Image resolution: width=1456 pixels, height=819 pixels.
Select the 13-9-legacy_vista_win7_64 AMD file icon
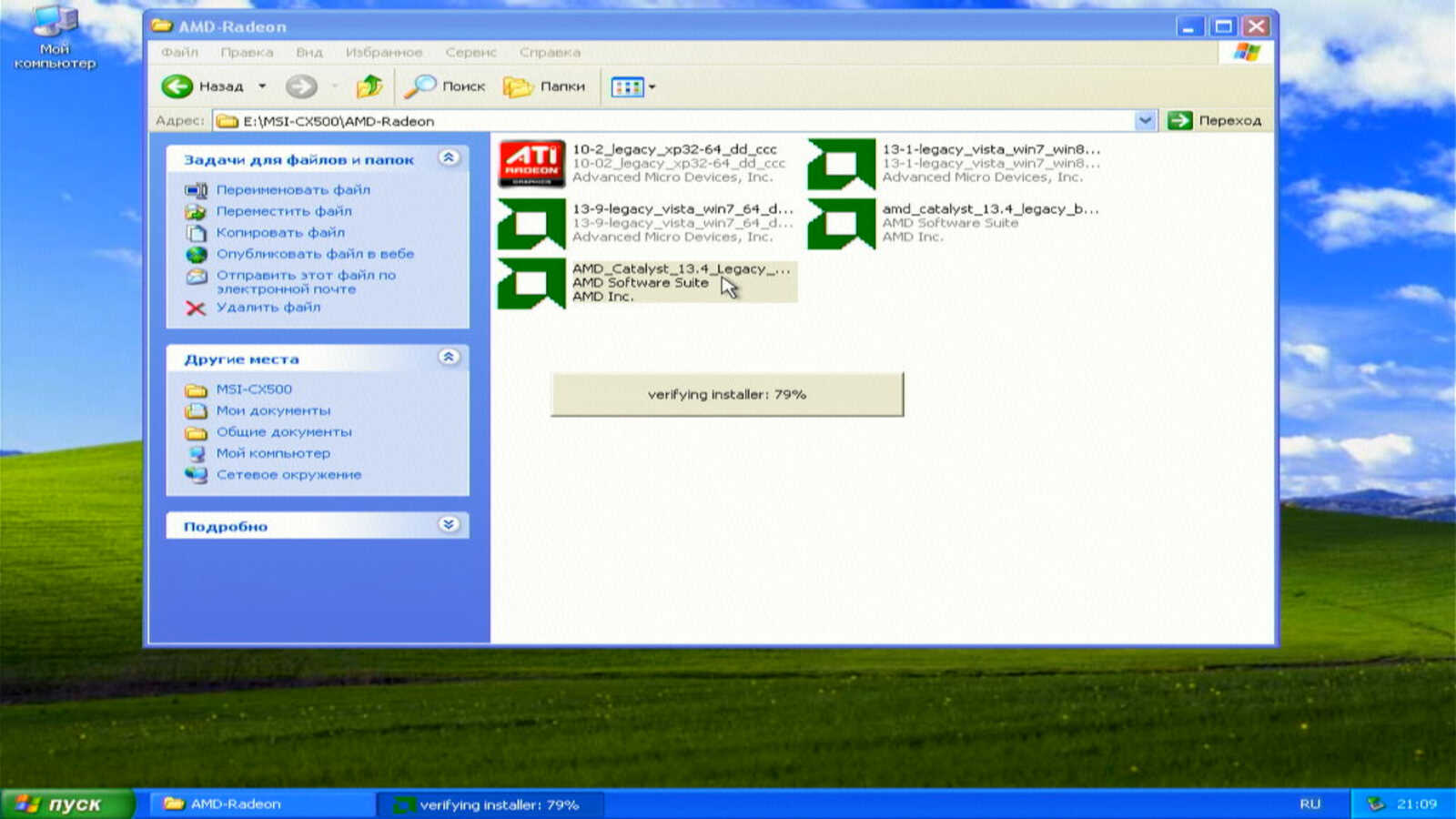pos(531,224)
